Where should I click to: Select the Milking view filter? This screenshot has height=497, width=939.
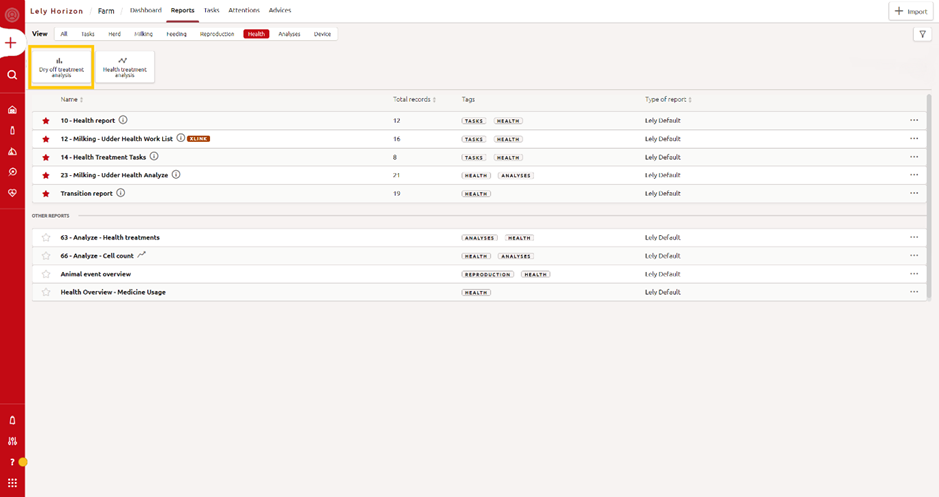[143, 34]
